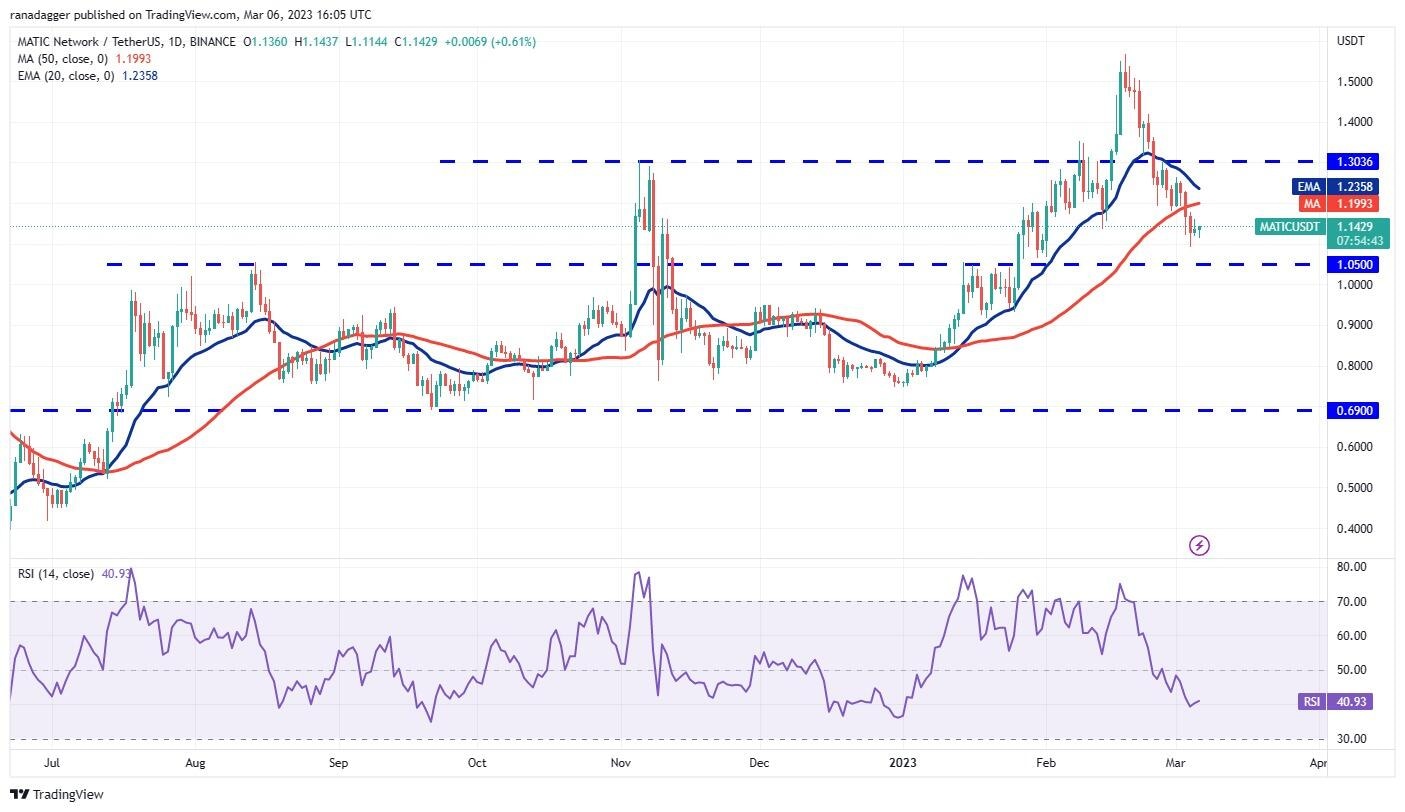Click the 1.0500 support level label
Screen dimensions: 1405x812
pyautogui.click(x=1353, y=265)
